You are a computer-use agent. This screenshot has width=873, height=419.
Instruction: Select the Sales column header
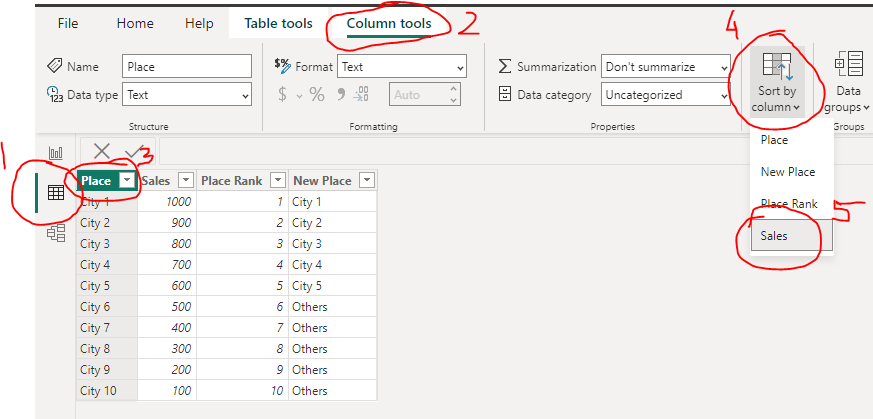(x=156, y=180)
